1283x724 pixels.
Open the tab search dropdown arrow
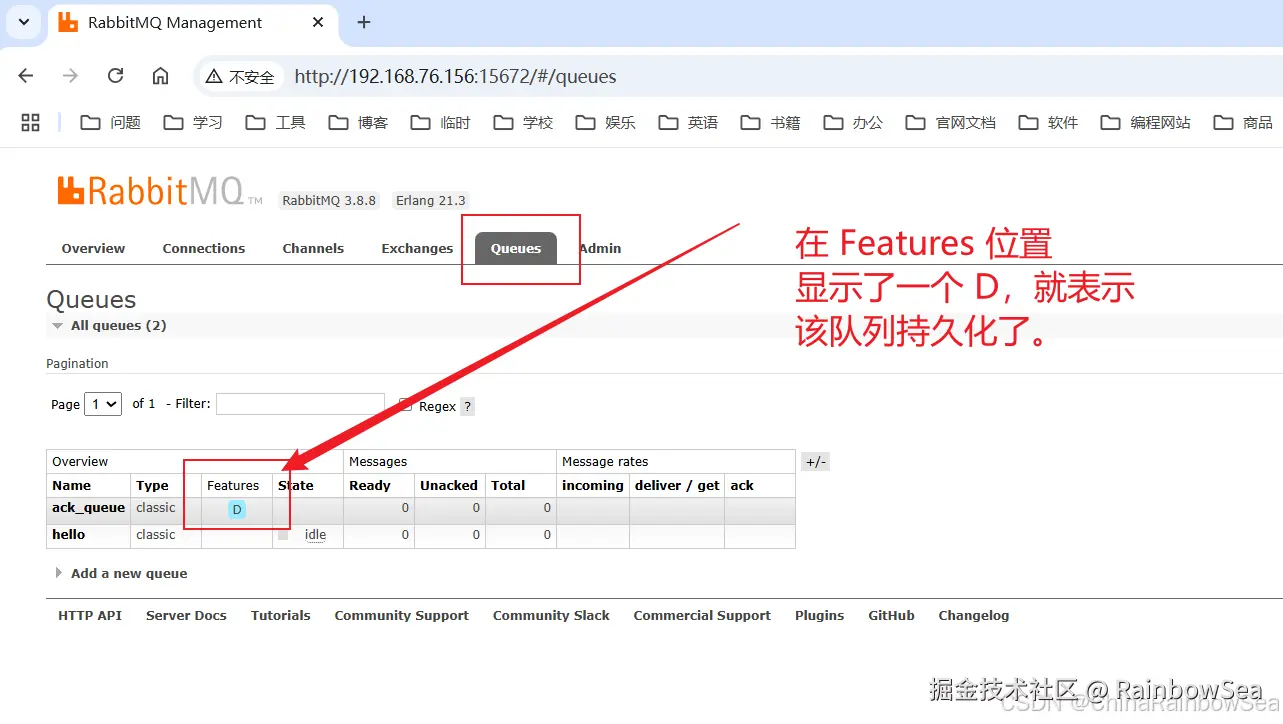pos(24,21)
